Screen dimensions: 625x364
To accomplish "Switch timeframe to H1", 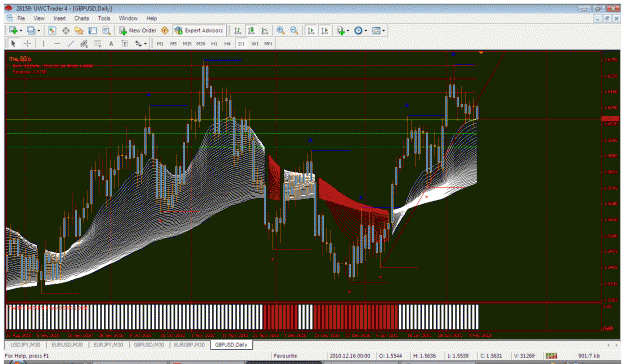I will pos(214,43).
